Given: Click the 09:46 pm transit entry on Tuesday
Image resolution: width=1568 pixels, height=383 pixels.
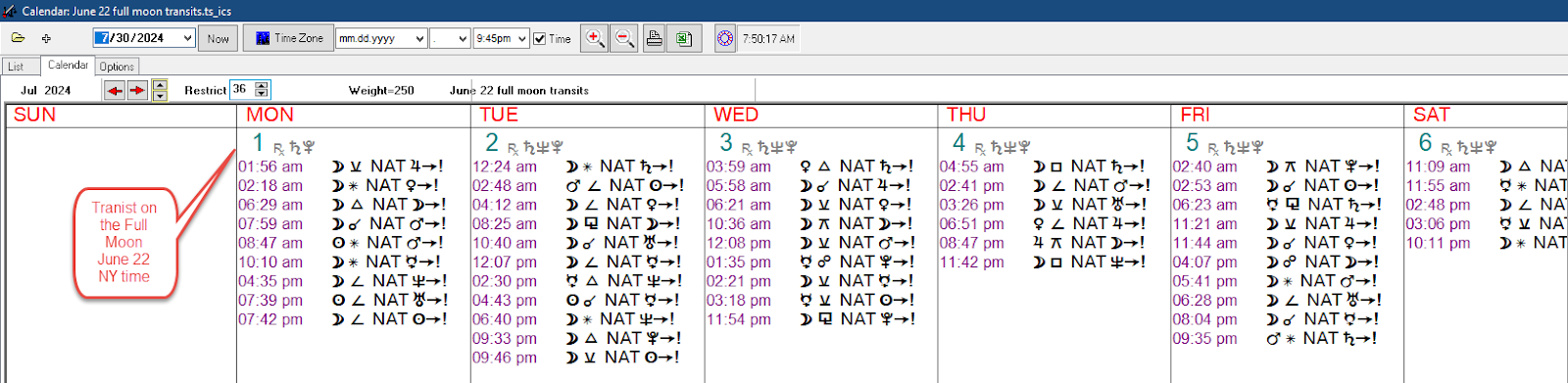Looking at the screenshot, I should click(576, 358).
